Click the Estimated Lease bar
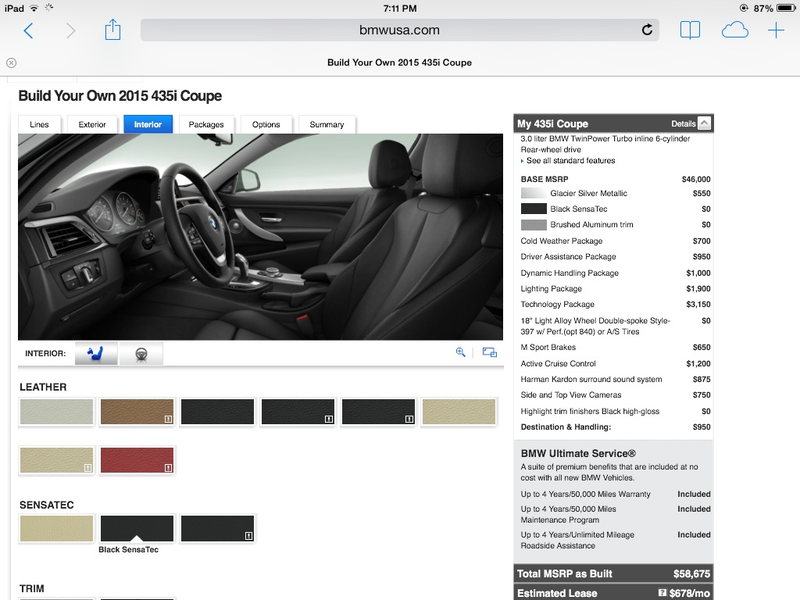Viewport: 800px width, 600px height. pyautogui.click(x=613, y=593)
